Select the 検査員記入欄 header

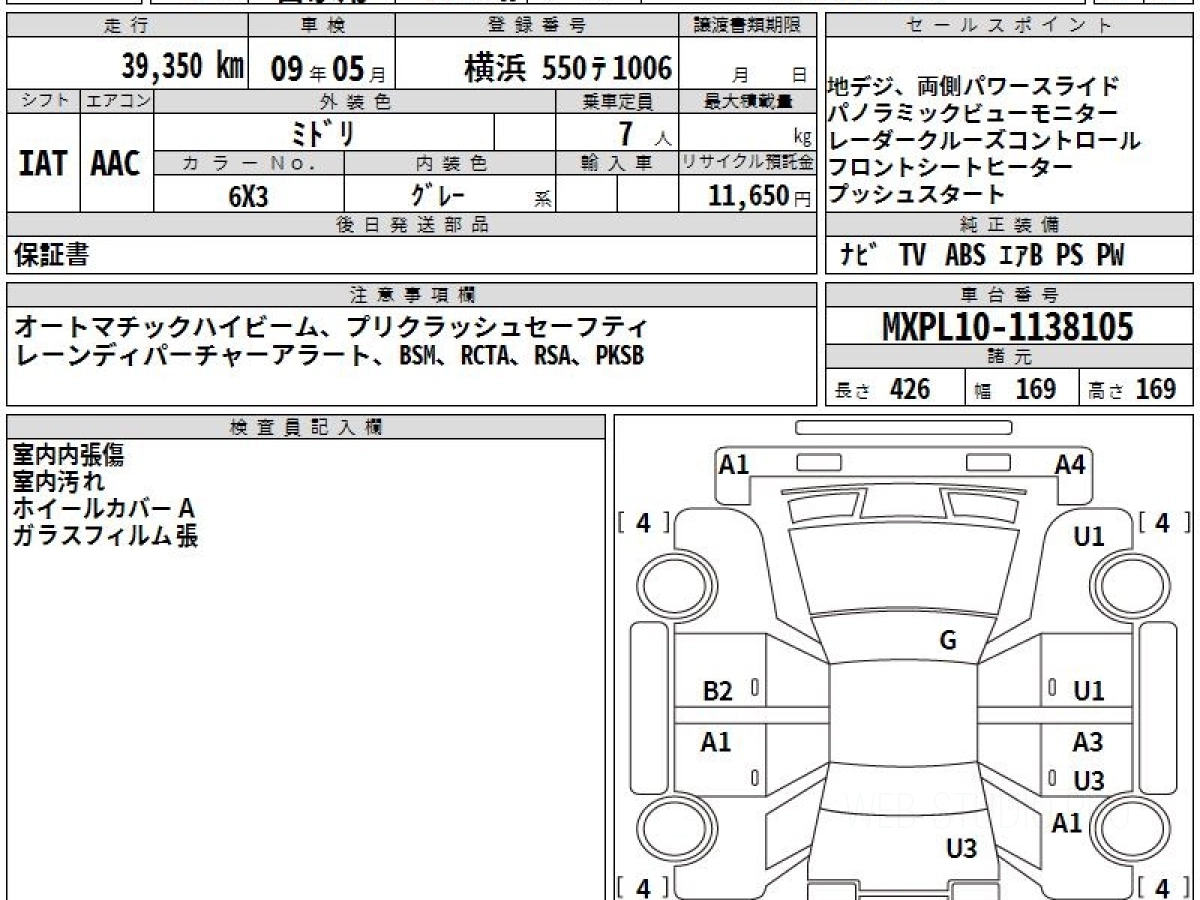(x=306, y=427)
